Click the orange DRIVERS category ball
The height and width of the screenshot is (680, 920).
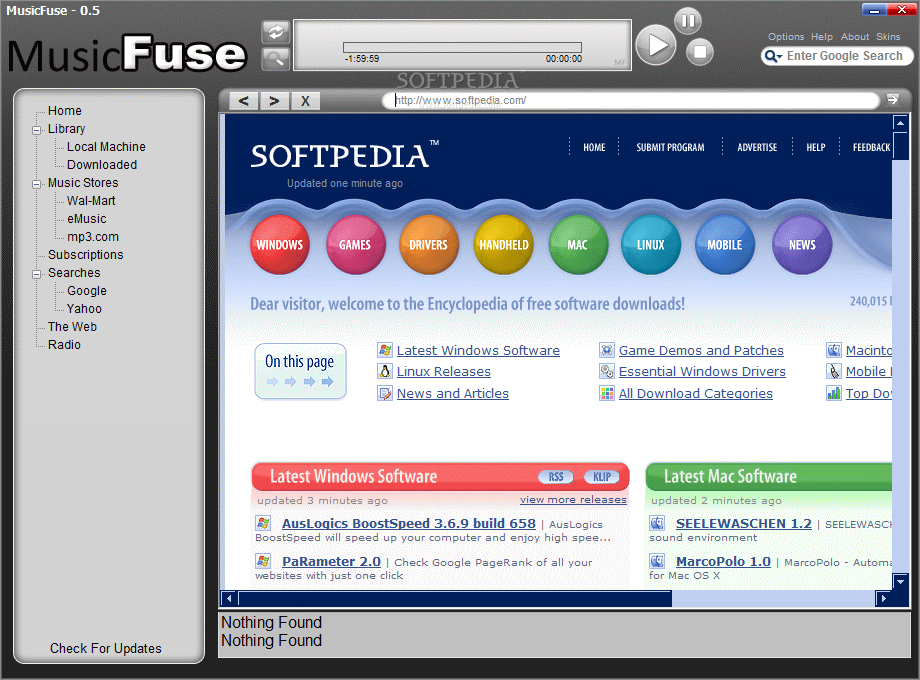coord(428,245)
